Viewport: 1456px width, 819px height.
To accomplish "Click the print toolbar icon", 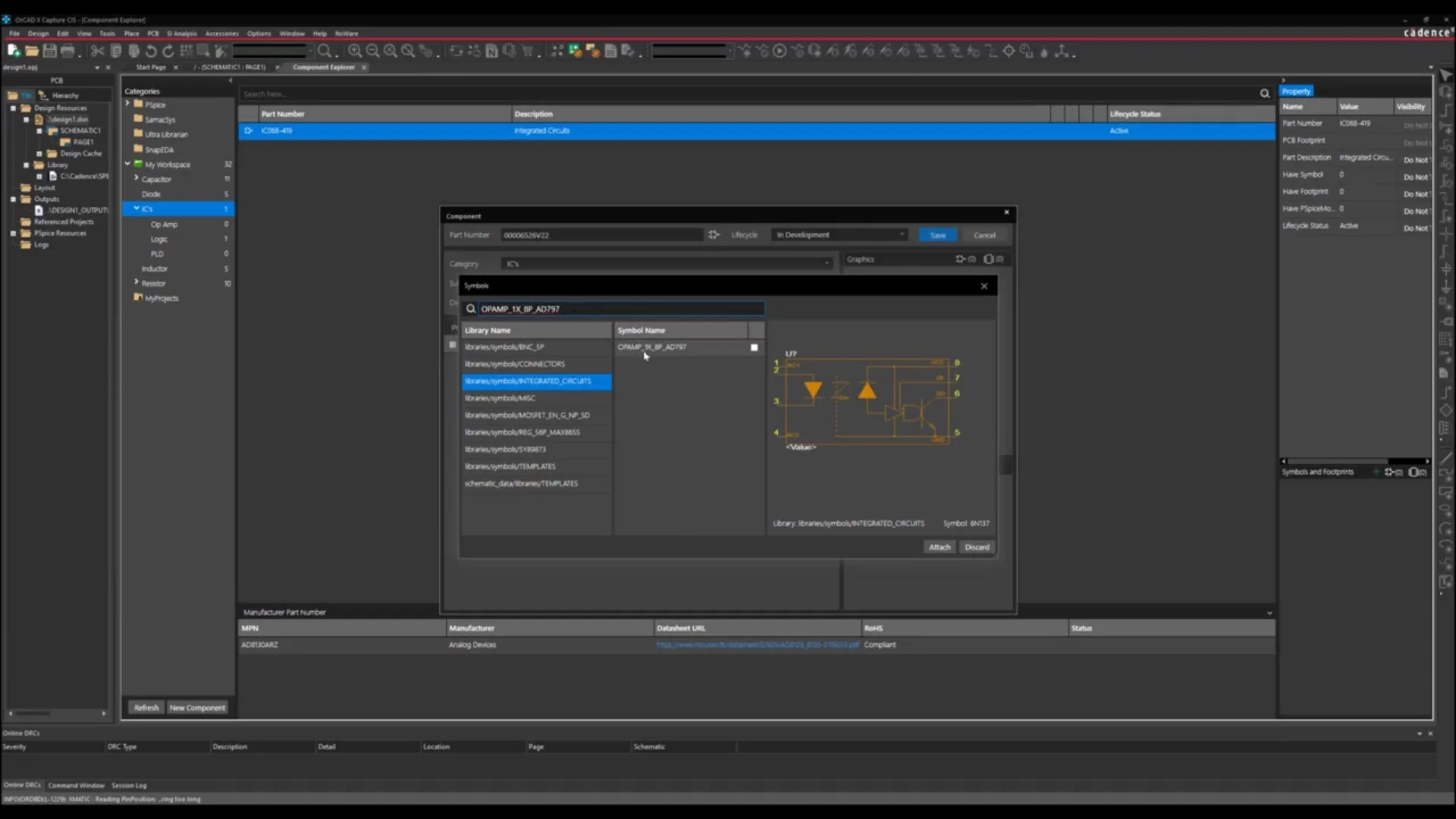I will coord(67,51).
